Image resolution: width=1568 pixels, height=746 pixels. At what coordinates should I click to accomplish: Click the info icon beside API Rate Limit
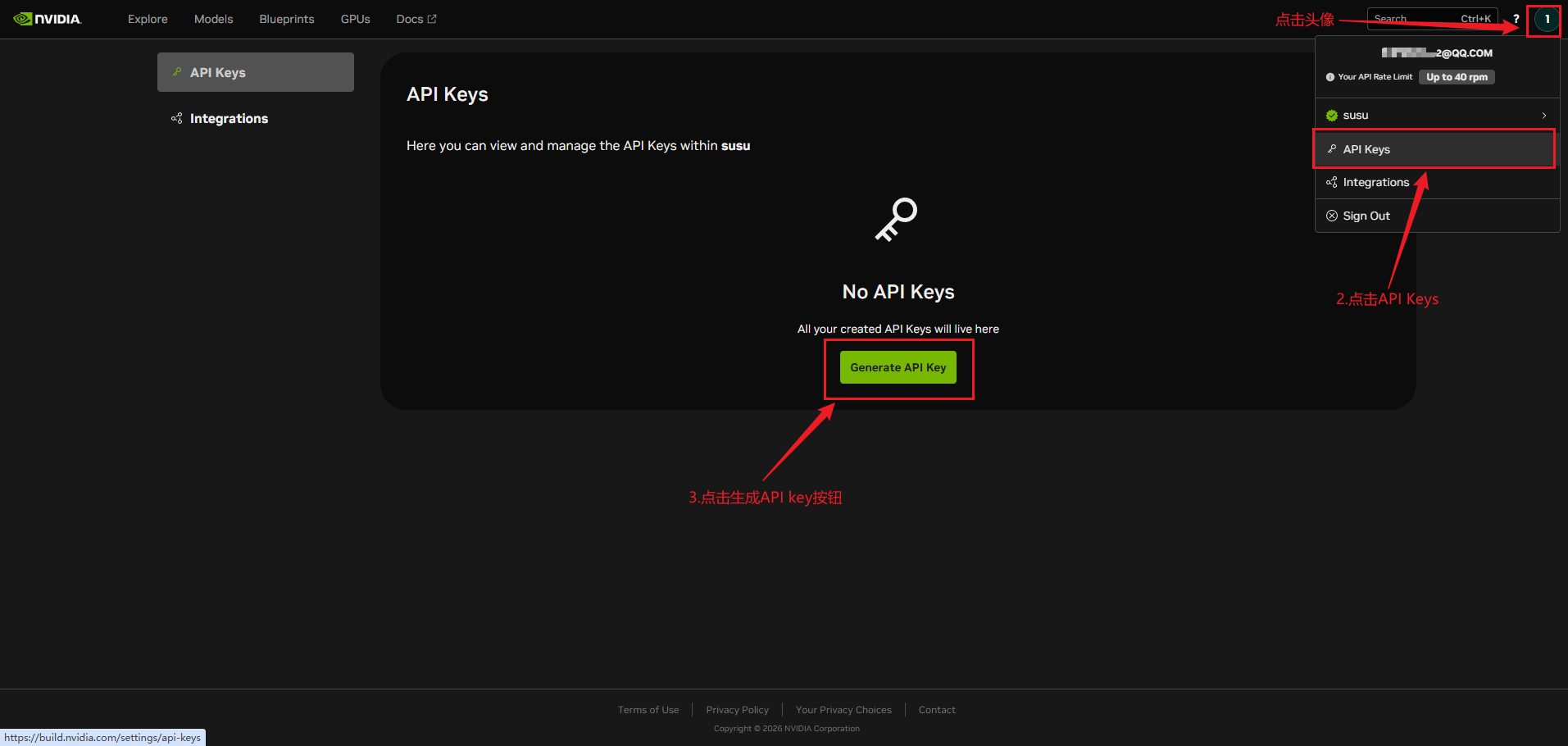1330,77
